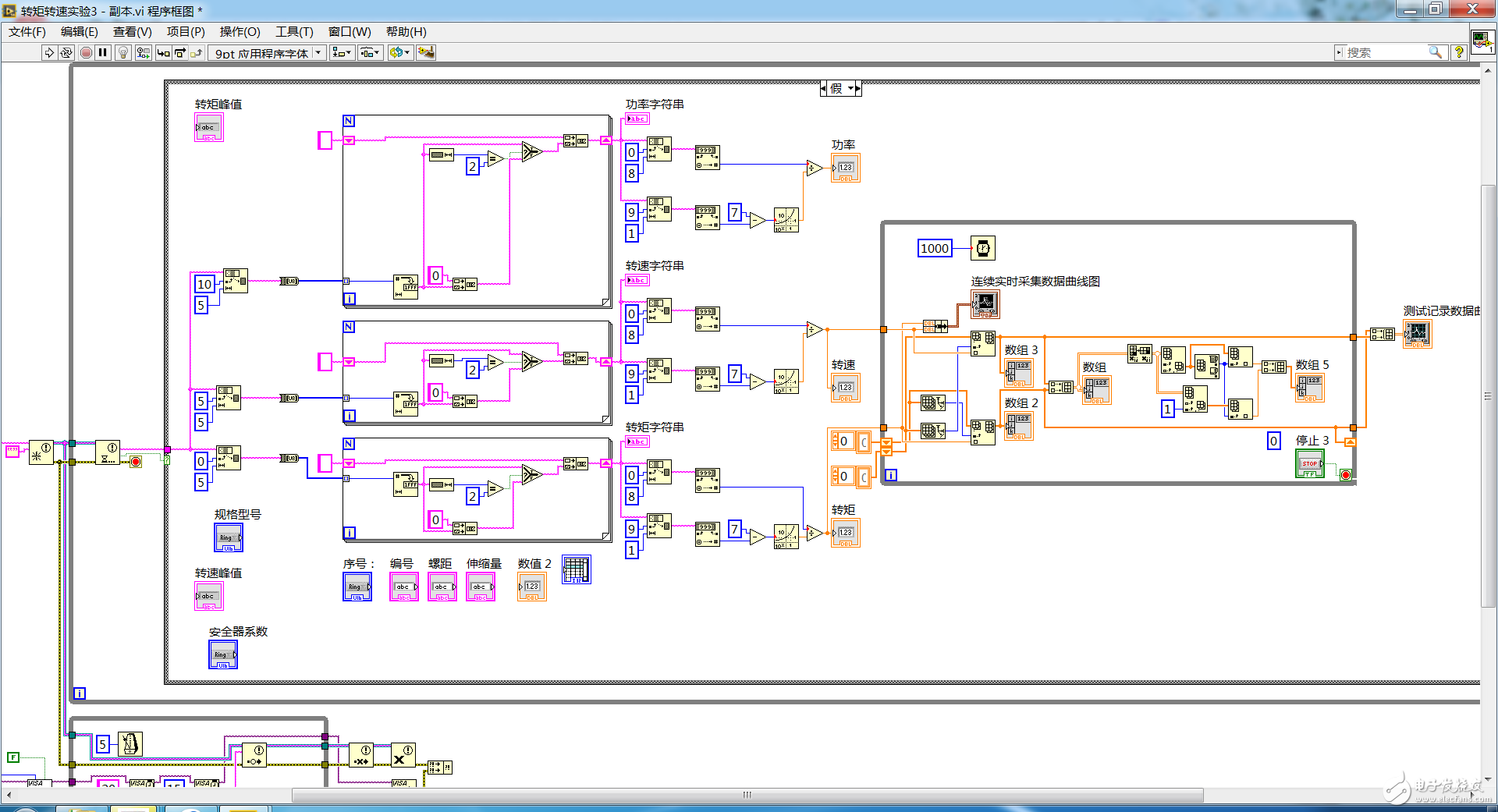Select the 转速 numeric indicator terminal
The image size is (1498, 812).
coord(846,388)
